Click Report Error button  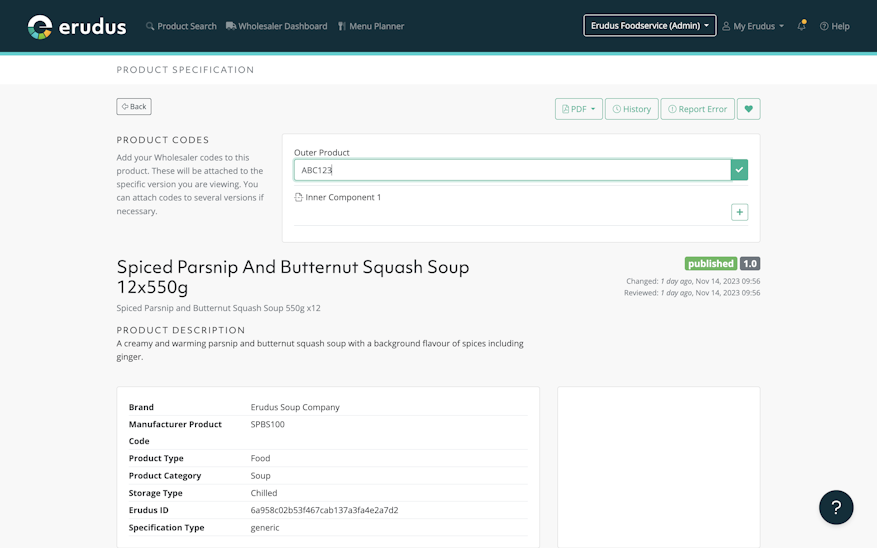point(697,109)
